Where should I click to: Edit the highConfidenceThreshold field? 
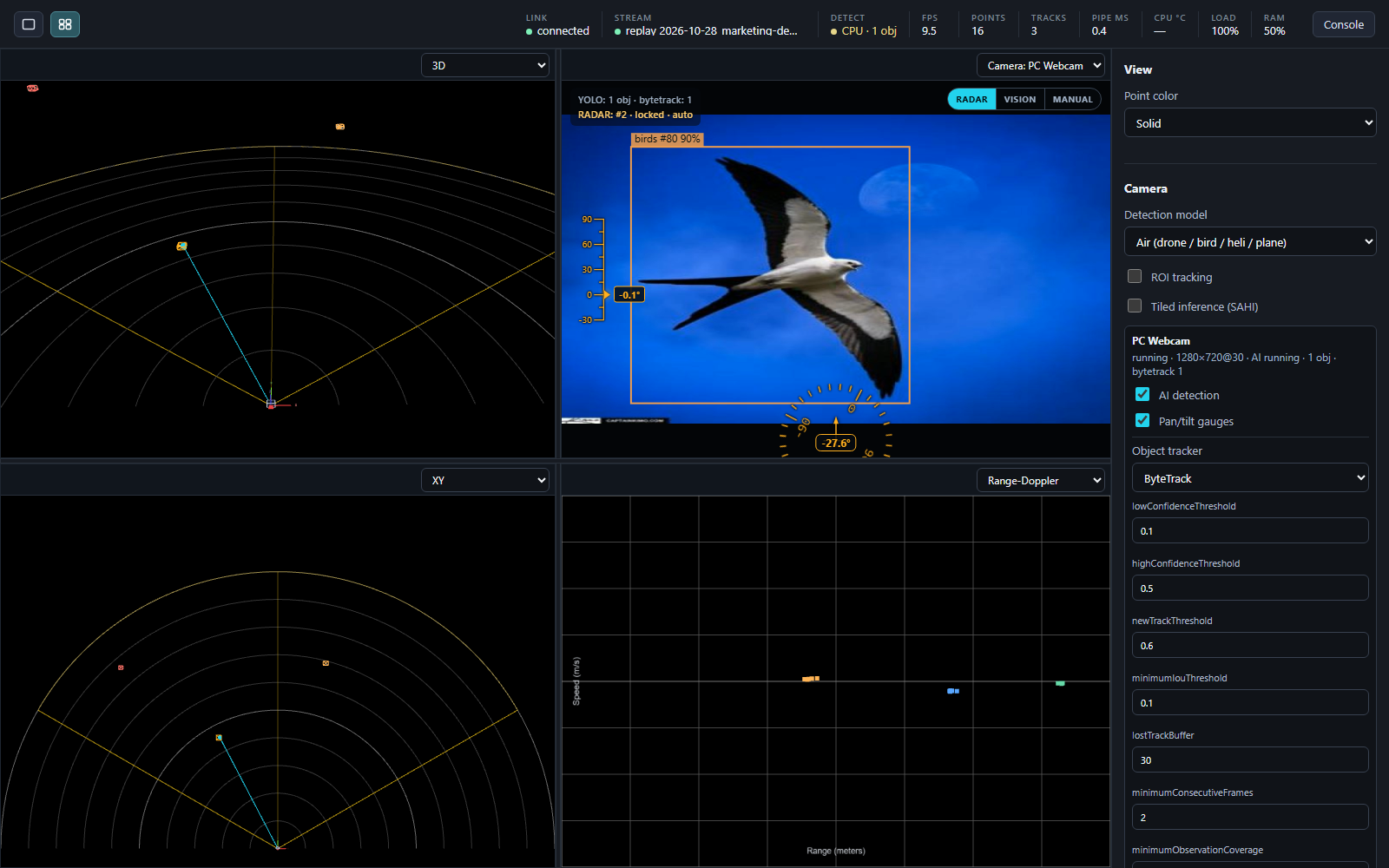(1250, 588)
